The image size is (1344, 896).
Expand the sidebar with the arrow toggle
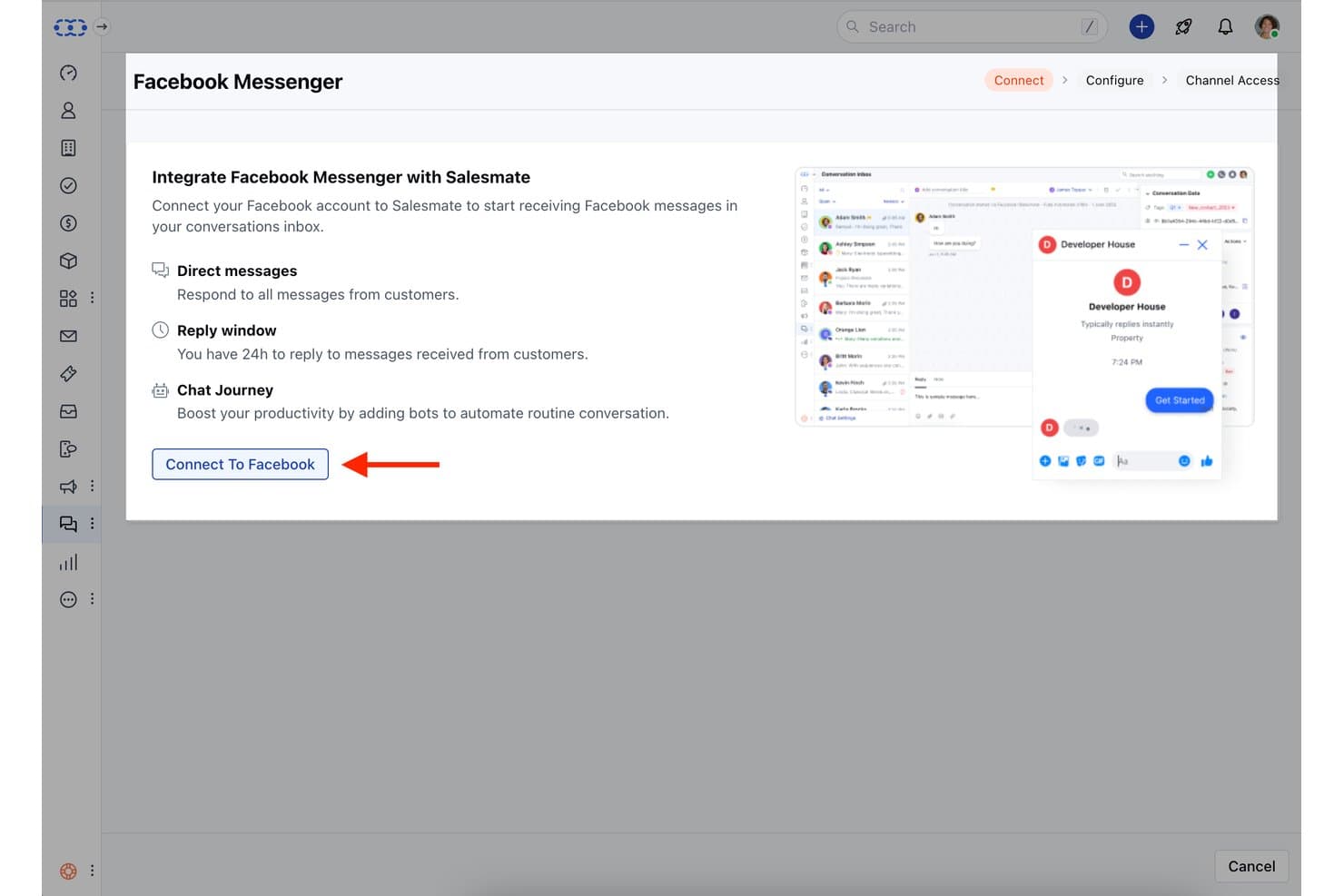[x=102, y=27]
